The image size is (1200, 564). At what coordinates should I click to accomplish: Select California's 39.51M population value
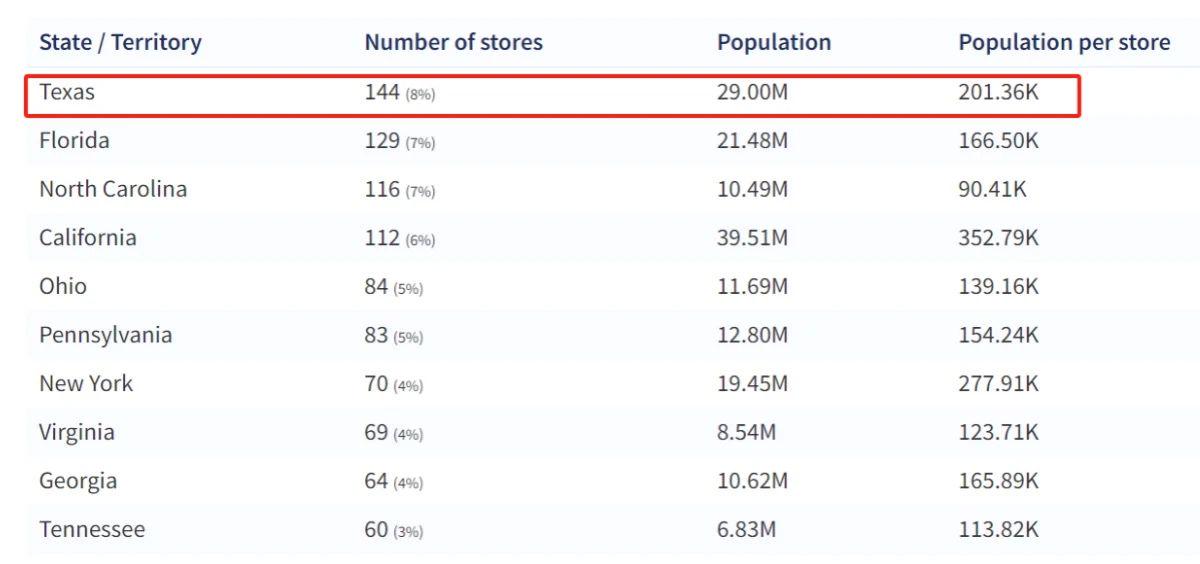(752, 238)
